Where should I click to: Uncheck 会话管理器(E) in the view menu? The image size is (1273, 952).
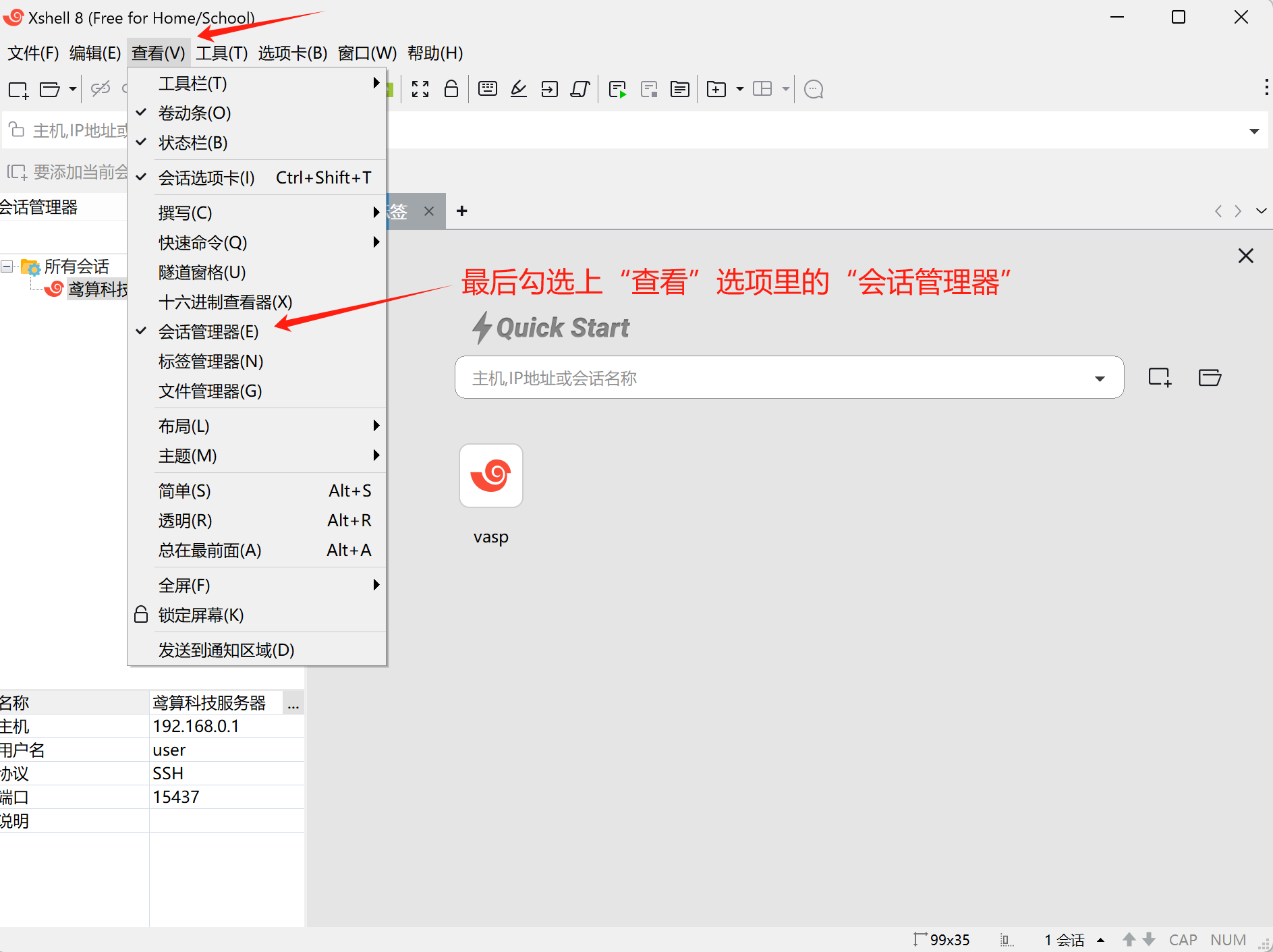pos(208,332)
